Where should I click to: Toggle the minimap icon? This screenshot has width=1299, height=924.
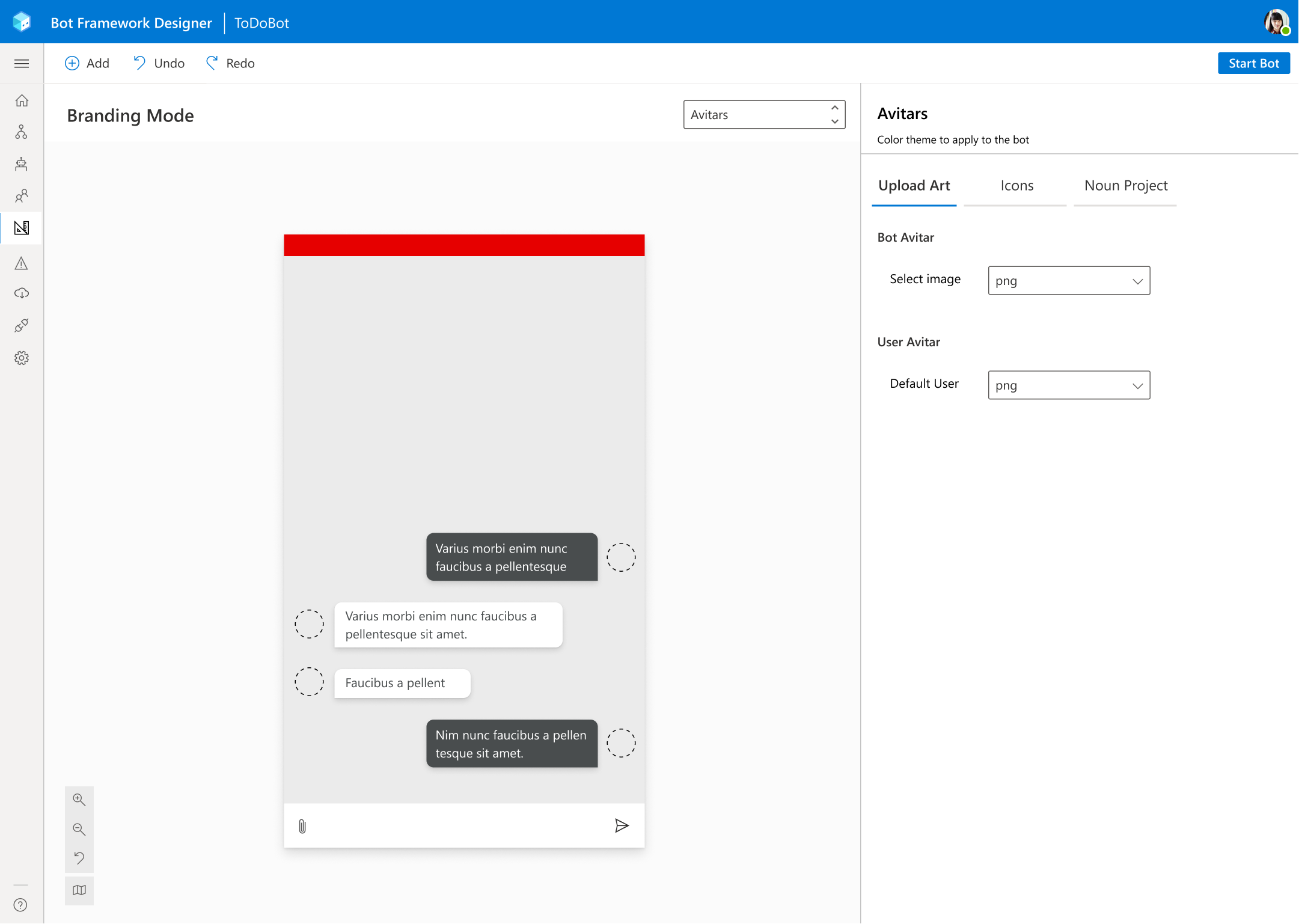tap(79, 891)
